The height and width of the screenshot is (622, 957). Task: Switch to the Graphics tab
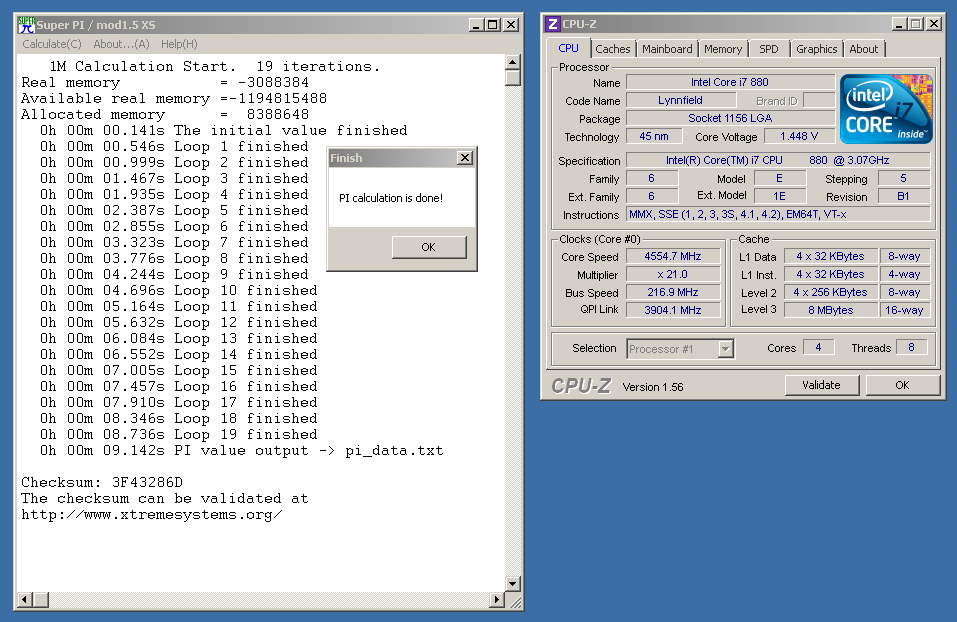pos(817,49)
